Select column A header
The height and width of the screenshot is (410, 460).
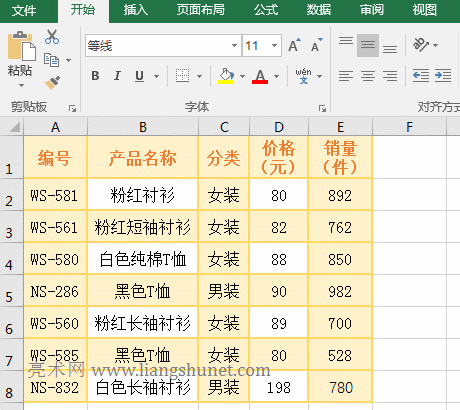55,127
